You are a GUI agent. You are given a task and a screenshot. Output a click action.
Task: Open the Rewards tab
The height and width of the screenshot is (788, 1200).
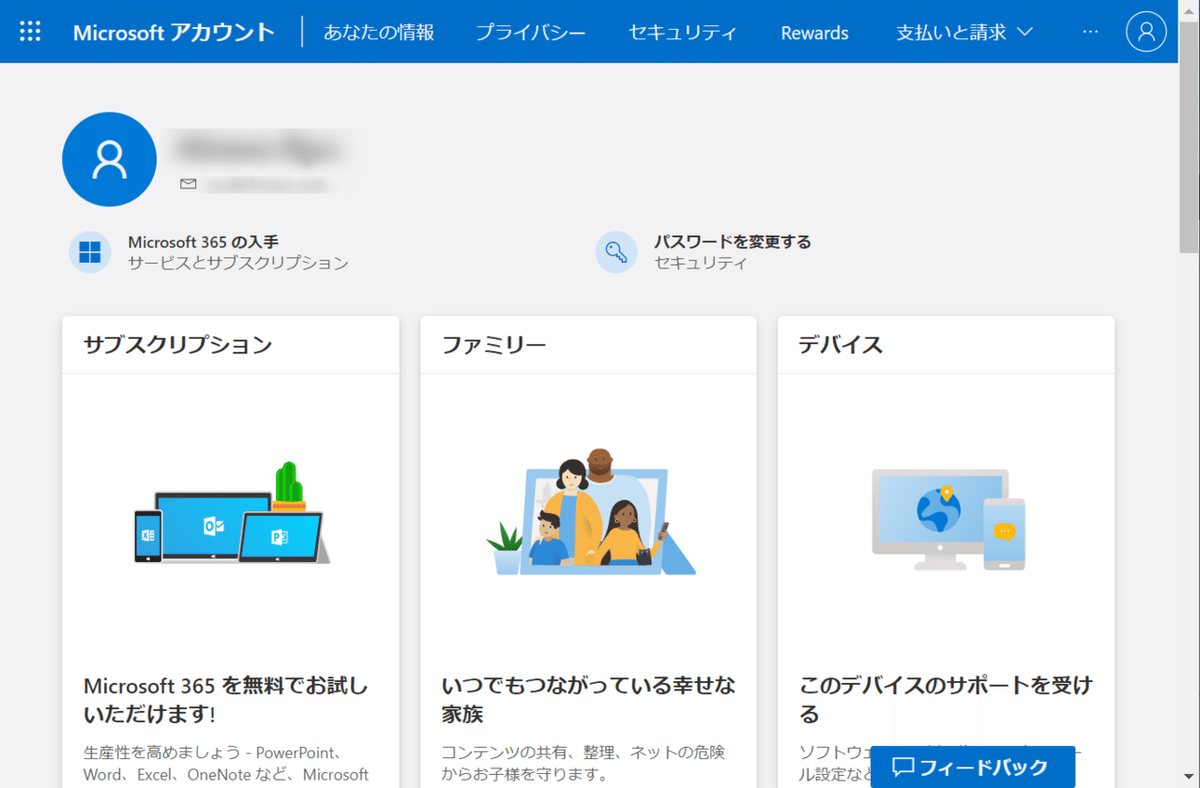point(815,33)
